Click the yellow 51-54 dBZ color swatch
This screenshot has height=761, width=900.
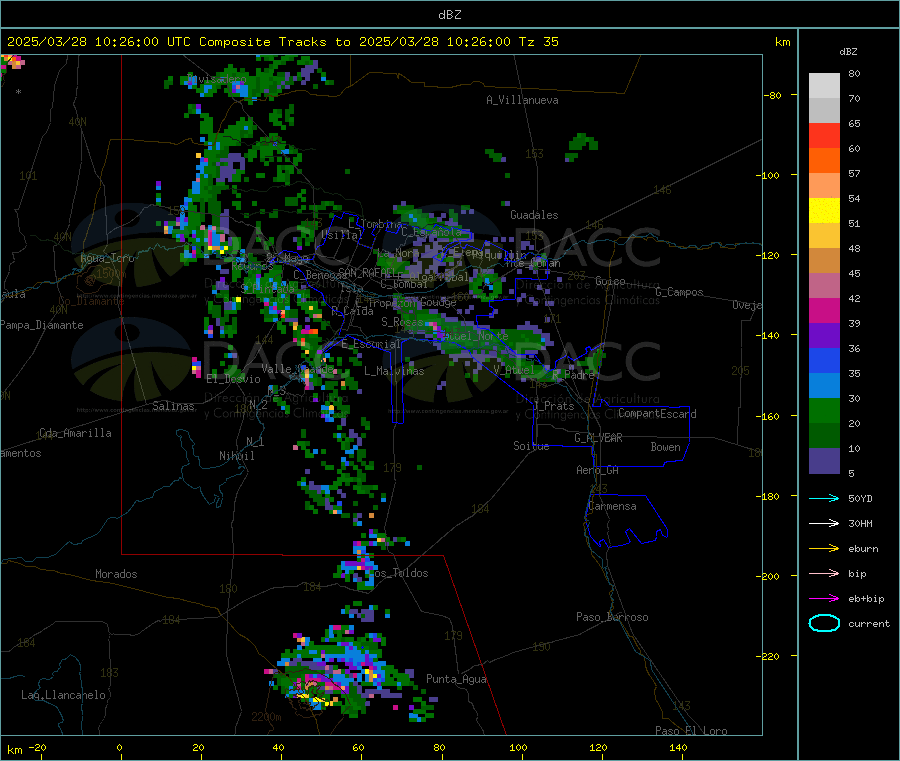(x=824, y=211)
